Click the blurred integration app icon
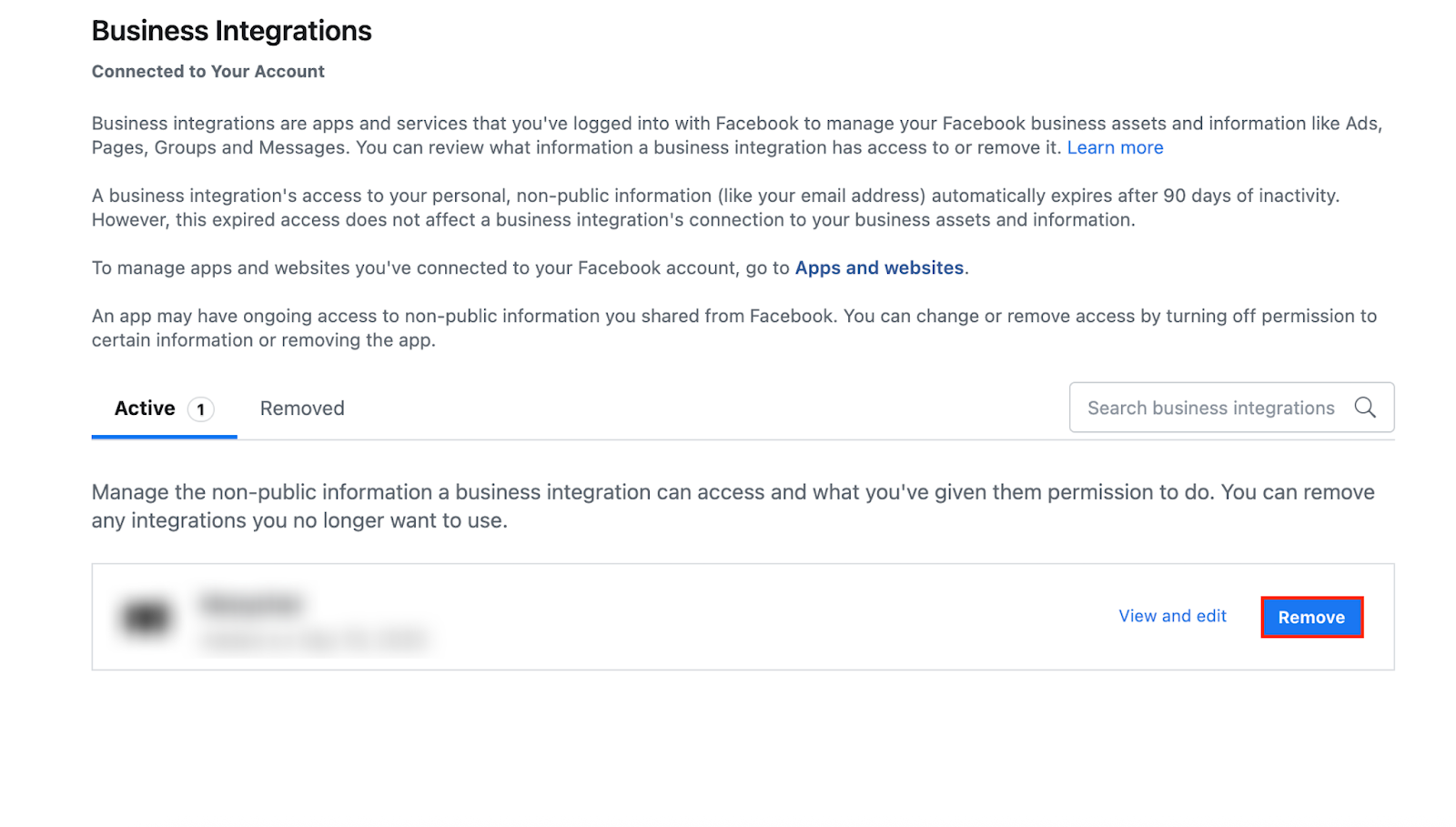Image resolution: width=1456 pixels, height=827 pixels. [146, 618]
